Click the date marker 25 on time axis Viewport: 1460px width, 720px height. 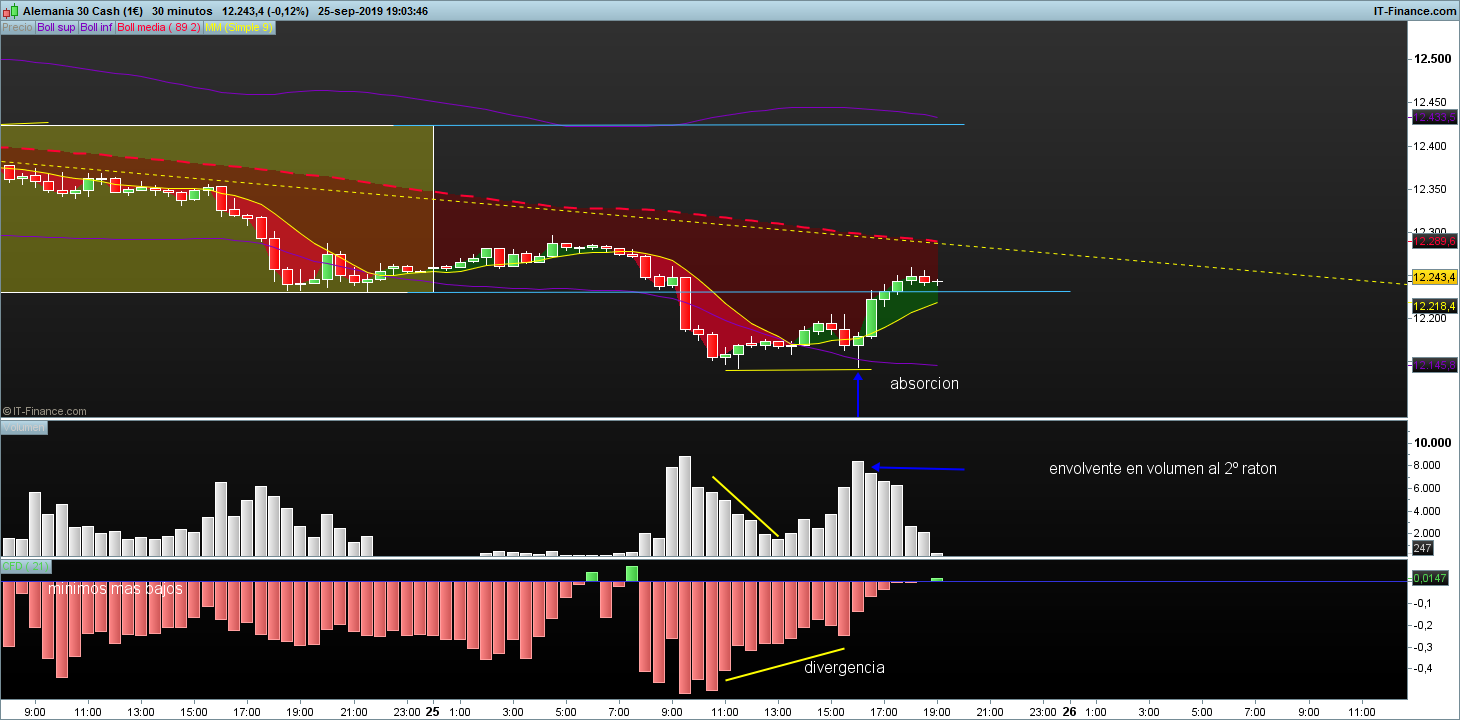tap(432, 712)
